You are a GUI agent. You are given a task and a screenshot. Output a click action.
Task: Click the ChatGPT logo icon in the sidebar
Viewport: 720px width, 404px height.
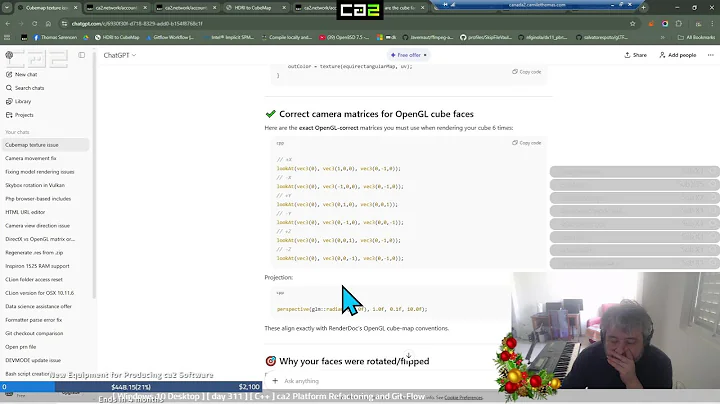click(x=9, y=56)
